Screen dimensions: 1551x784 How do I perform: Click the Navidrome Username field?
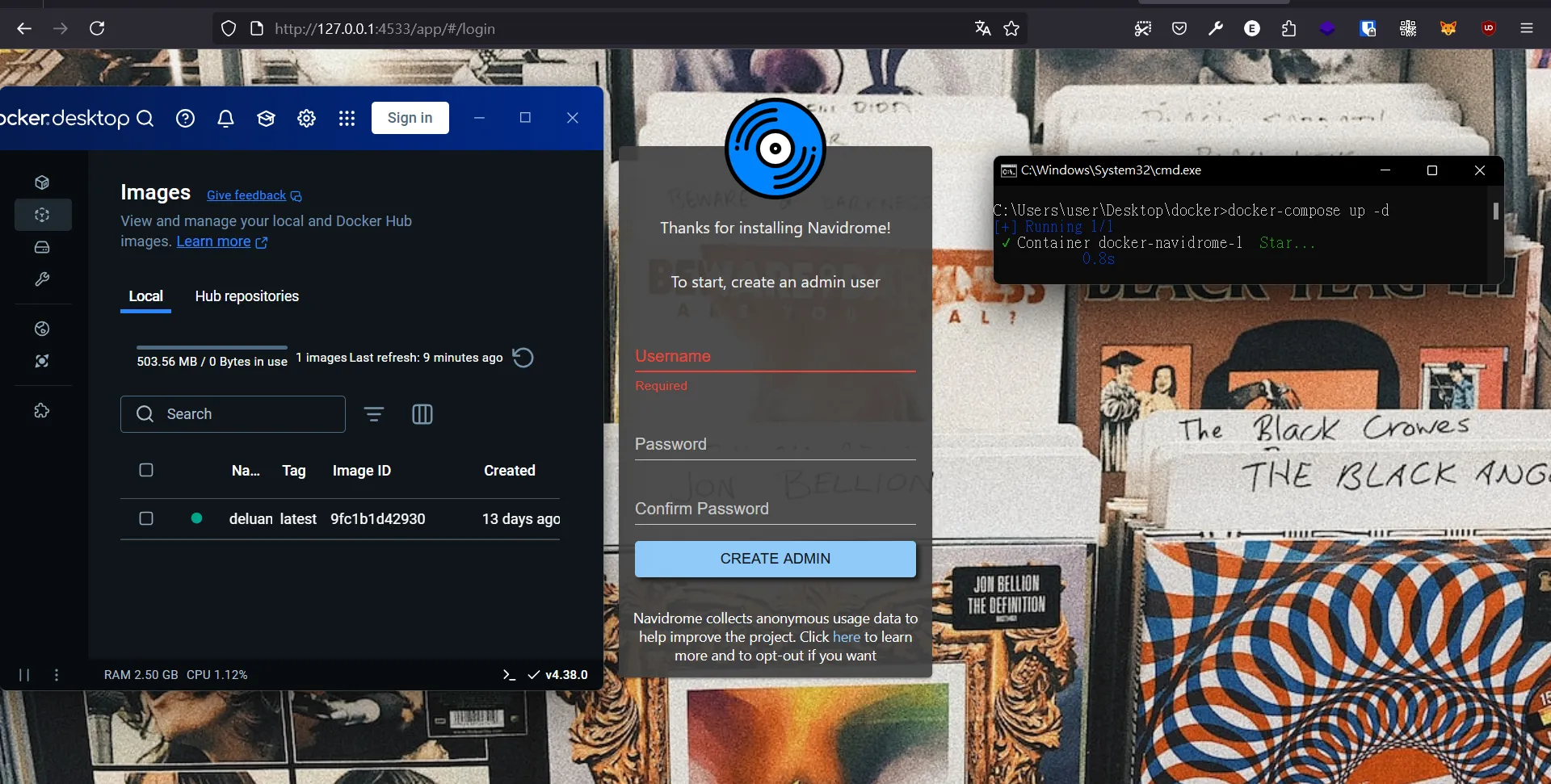[x=775, y=356]
